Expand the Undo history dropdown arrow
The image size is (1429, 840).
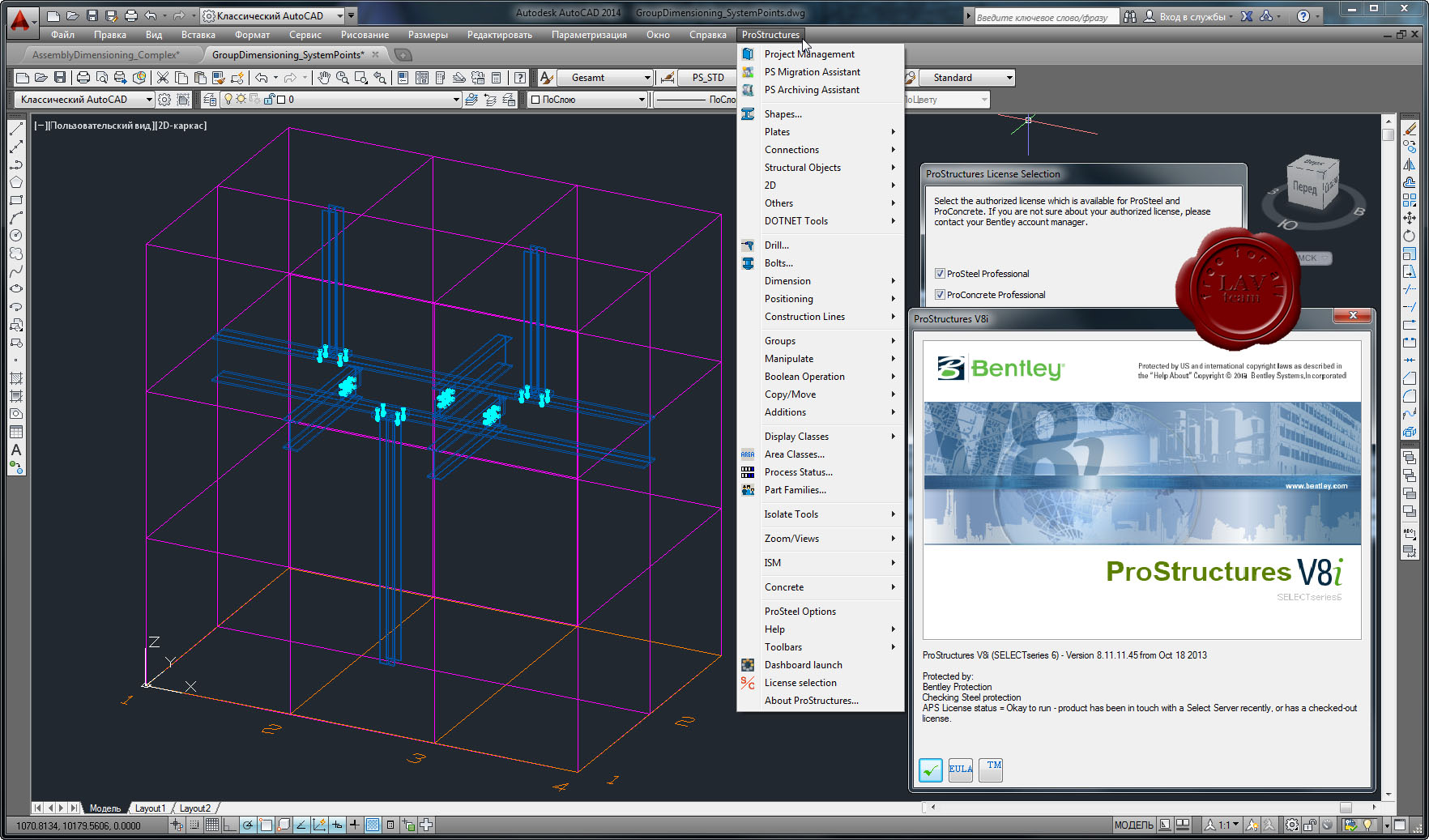tap(275, 78)
